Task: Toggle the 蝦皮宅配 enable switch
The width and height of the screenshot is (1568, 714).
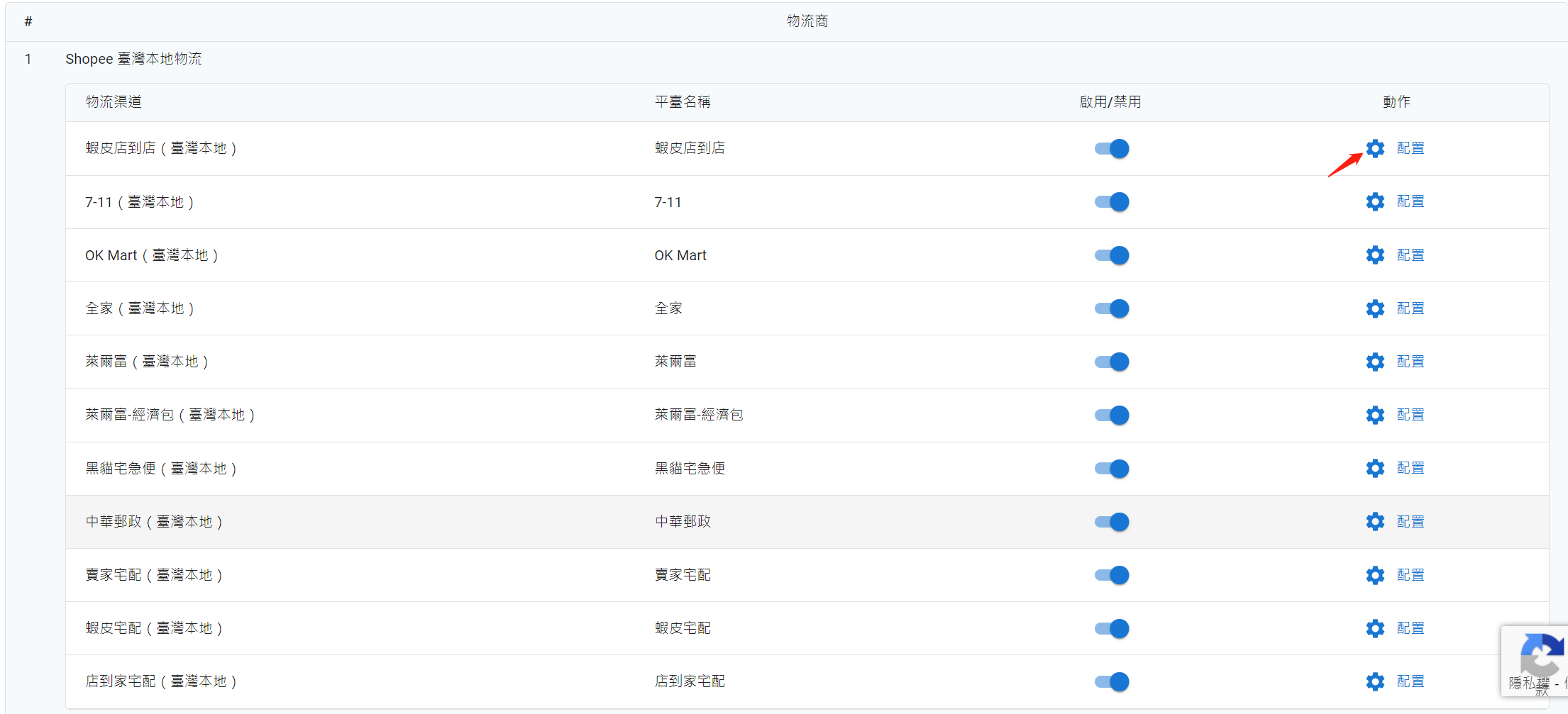Action: [x=1112, y=628]
